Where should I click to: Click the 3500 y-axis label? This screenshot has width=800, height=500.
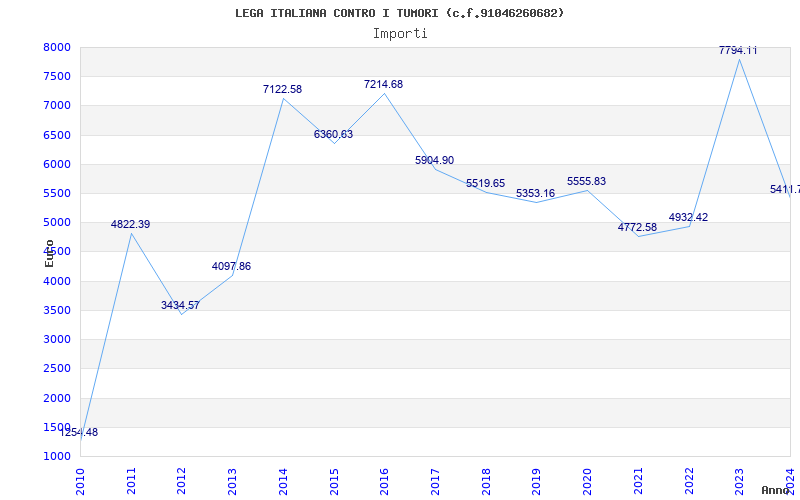(57, 310)
